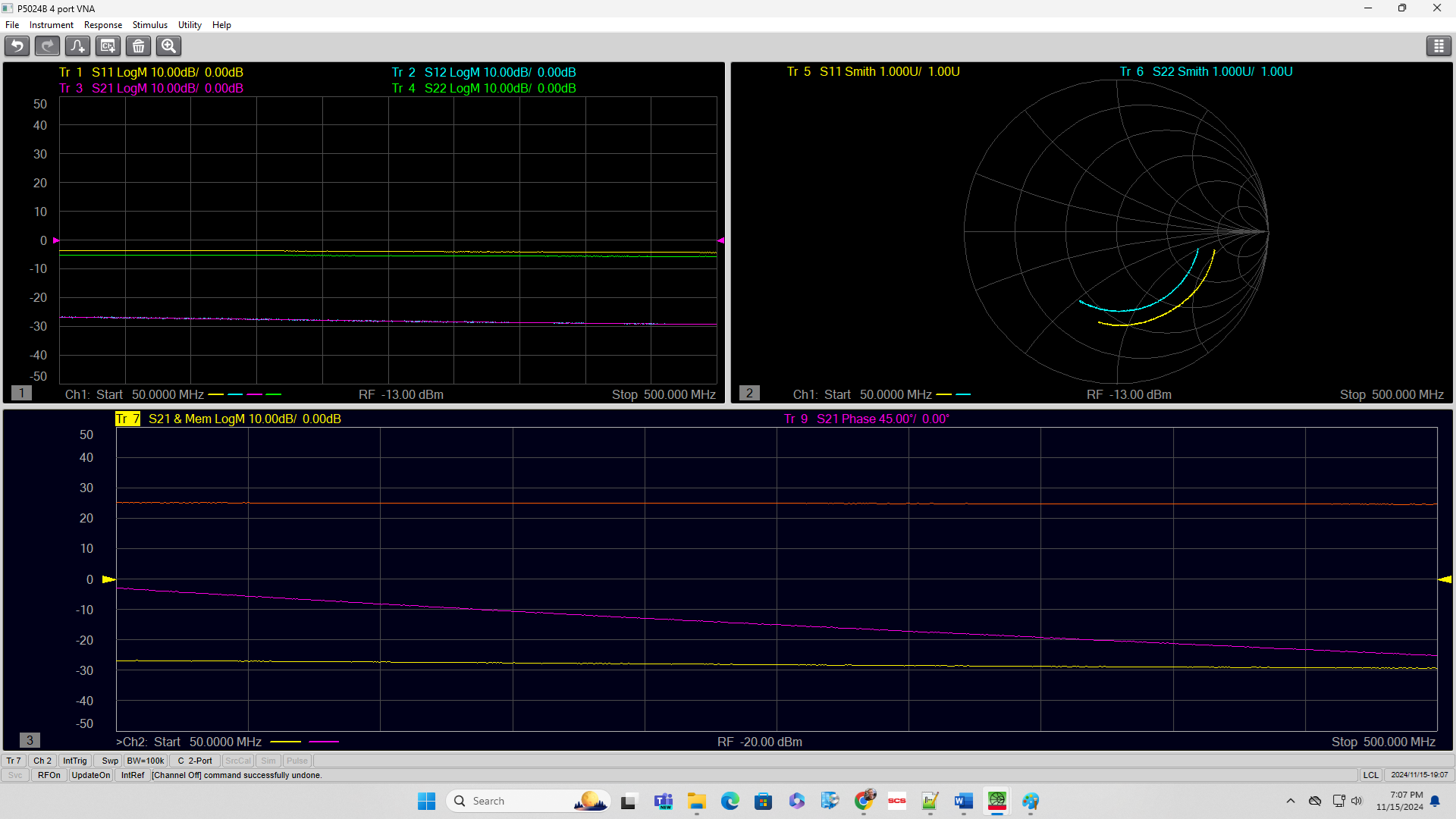Toggle UpdateOn display update status
The image size is (1456, 819).
[91, 775]
